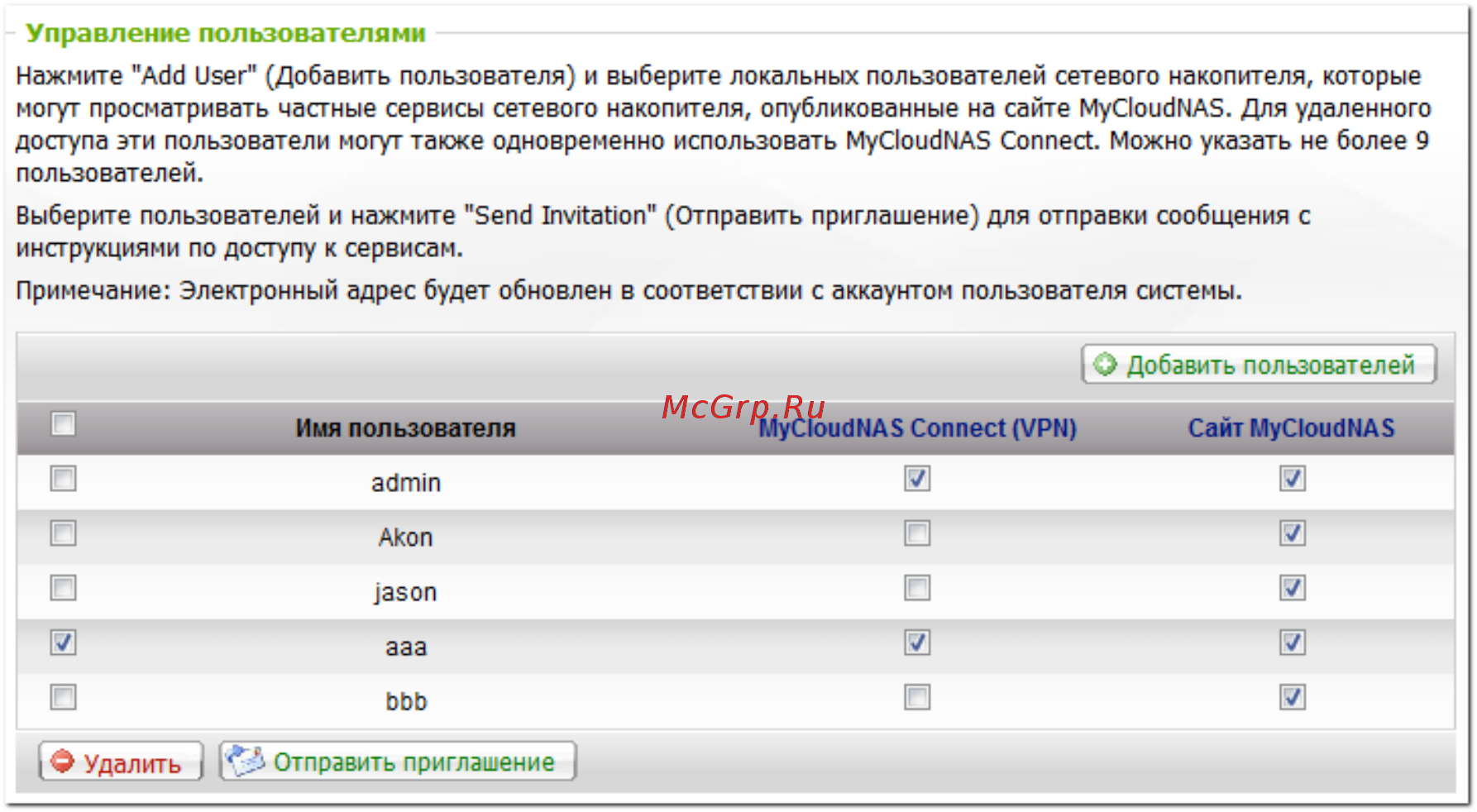The width and height of the screenshot is (1477, 812).
Task: Uncheck Сайт MyCloudNAS access for admin
Action: [x=1293, y=479]
